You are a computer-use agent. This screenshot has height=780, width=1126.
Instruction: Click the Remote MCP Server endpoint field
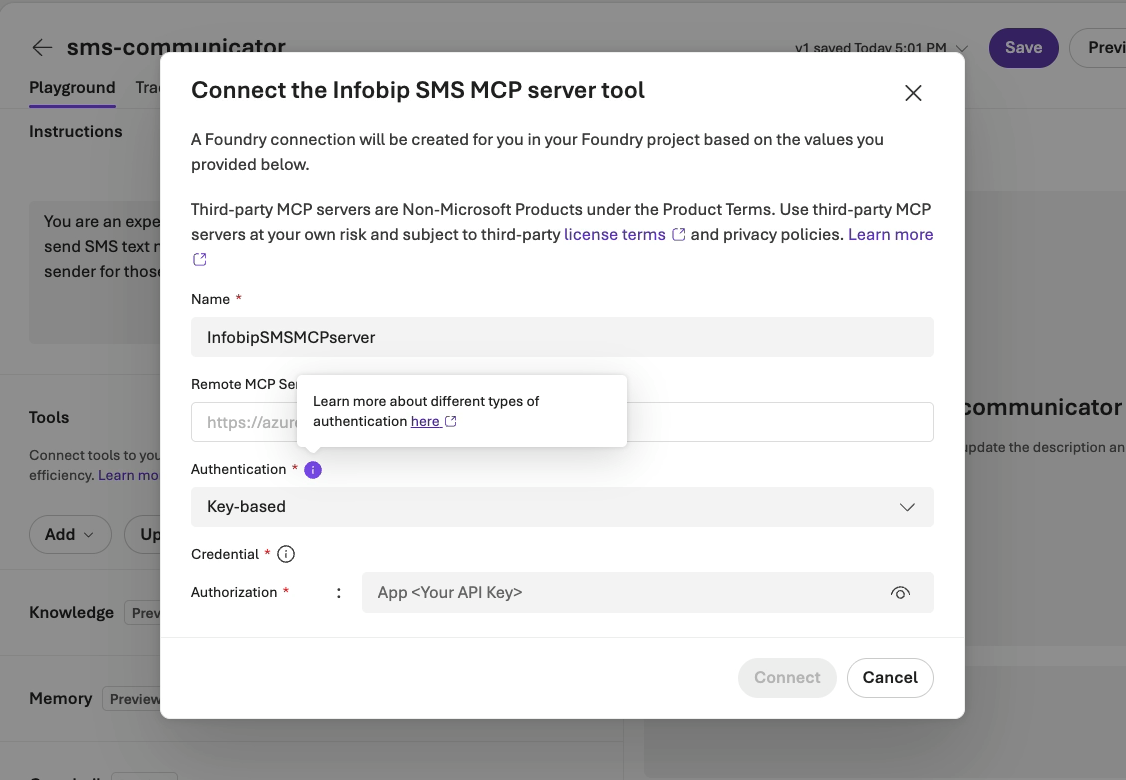(x=562, y=422)
